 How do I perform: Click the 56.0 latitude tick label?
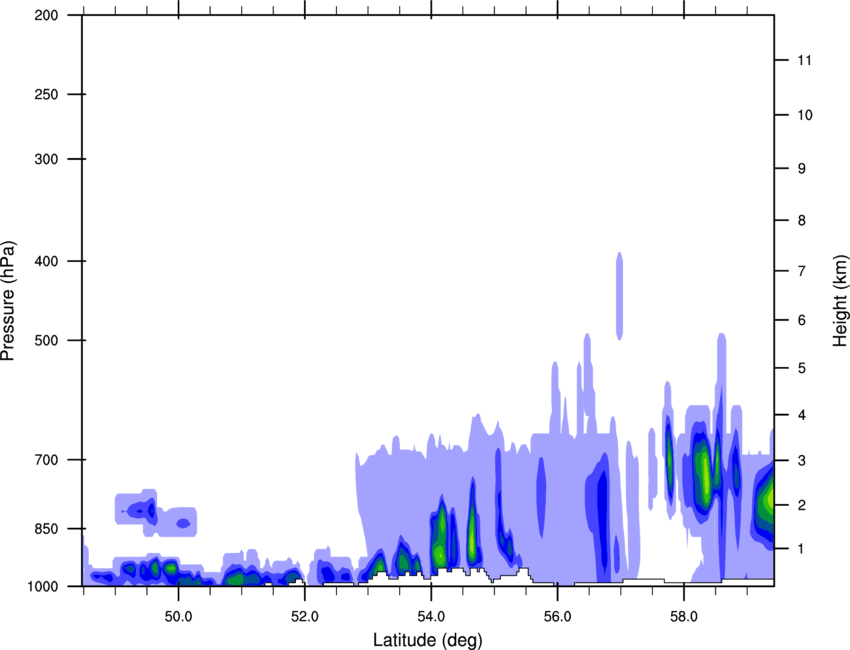coord(558,617)
